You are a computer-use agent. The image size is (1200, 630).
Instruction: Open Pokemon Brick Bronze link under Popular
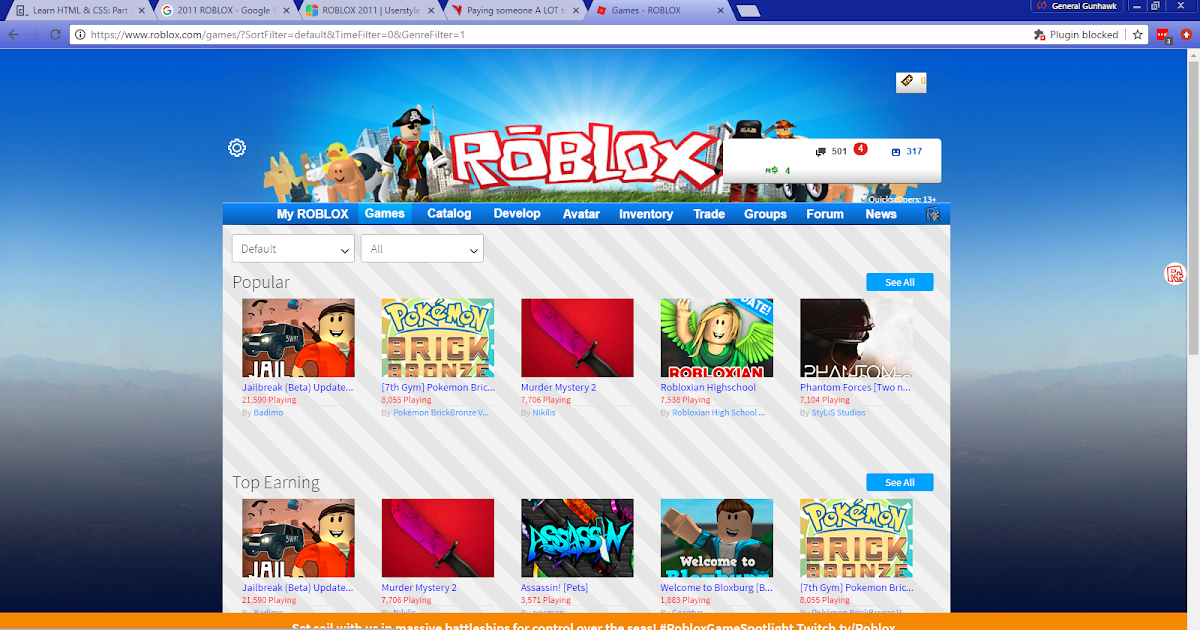437,387
